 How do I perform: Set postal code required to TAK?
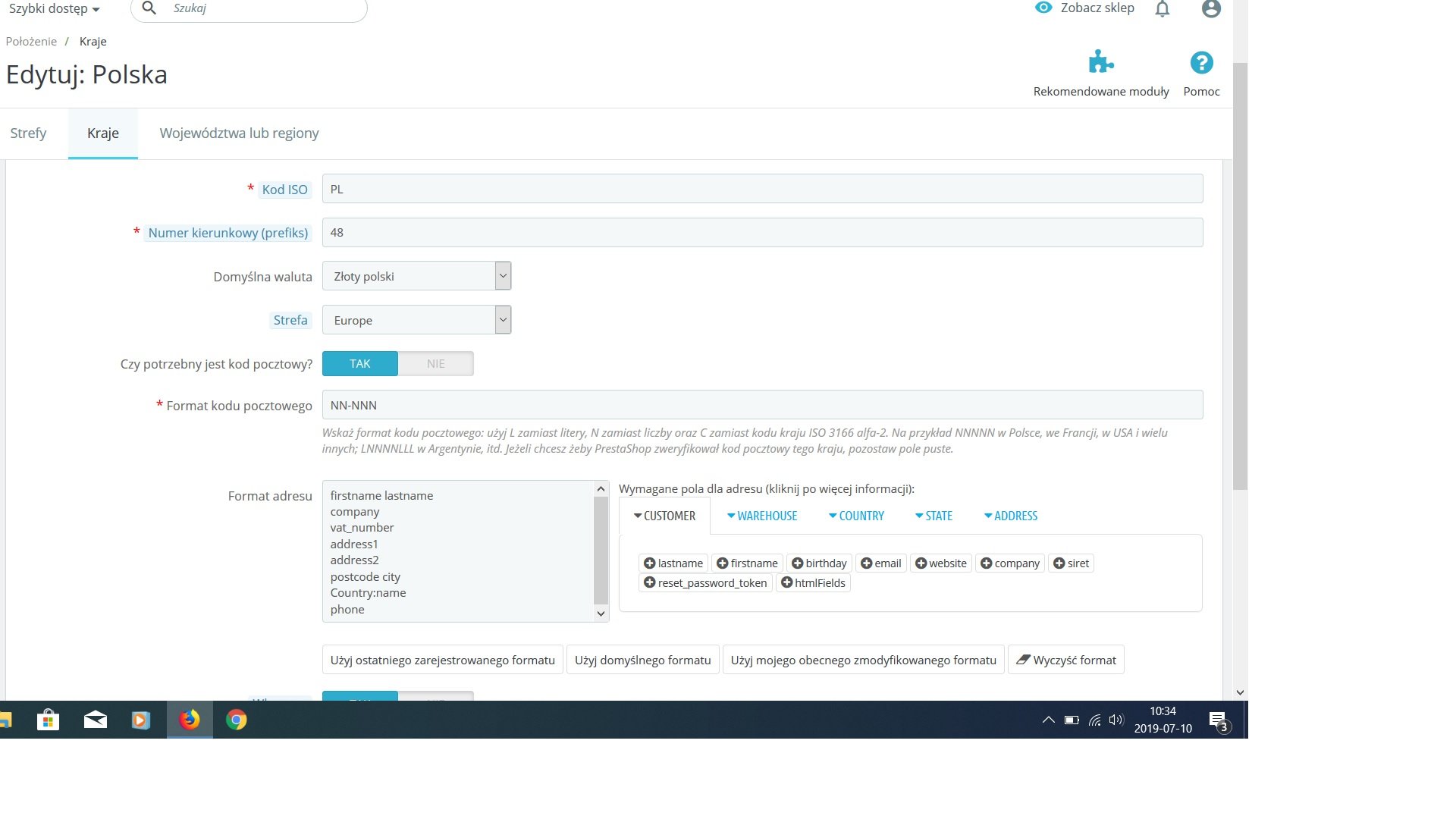click(x=360, y=364)
